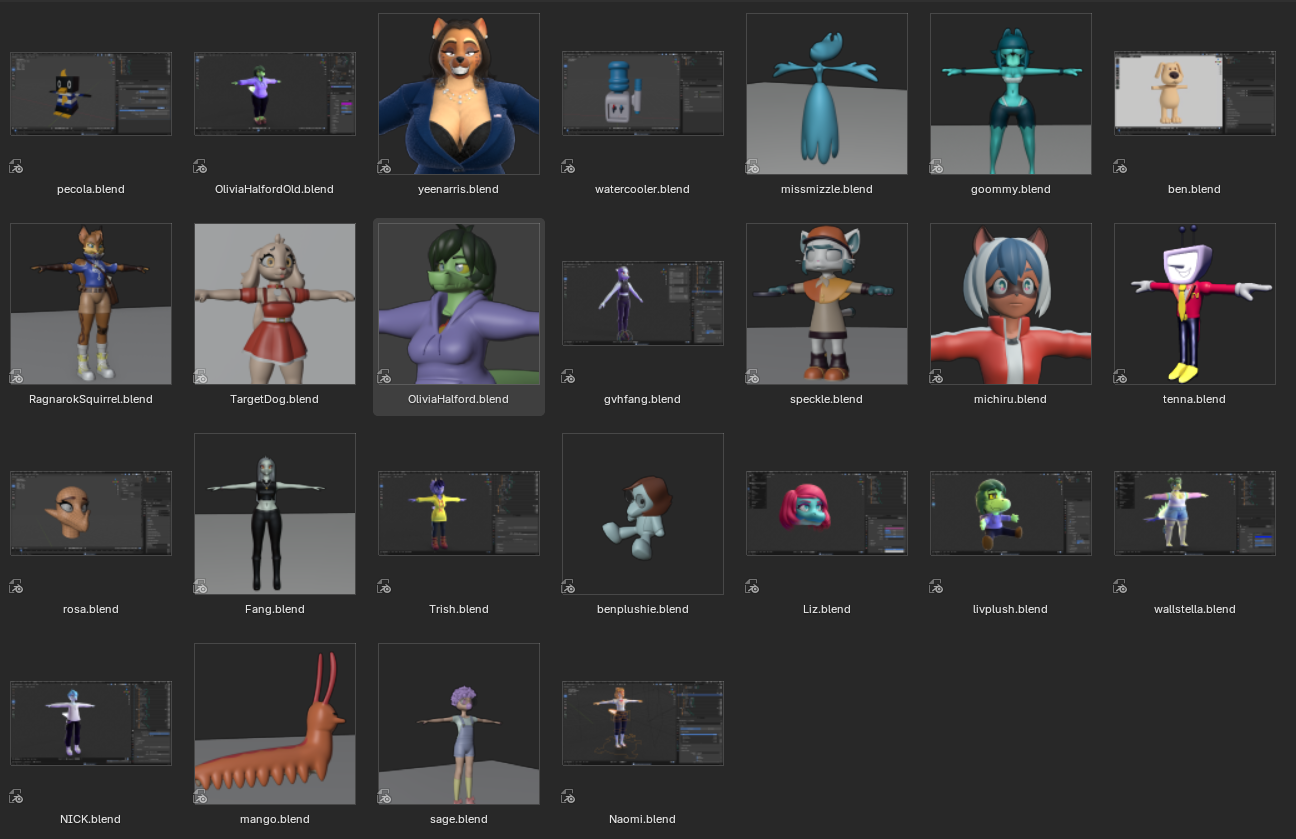
Task: Select the goommy.blend teal character thumbnail
Action: pyautogui.click(x=1011, y=94)
